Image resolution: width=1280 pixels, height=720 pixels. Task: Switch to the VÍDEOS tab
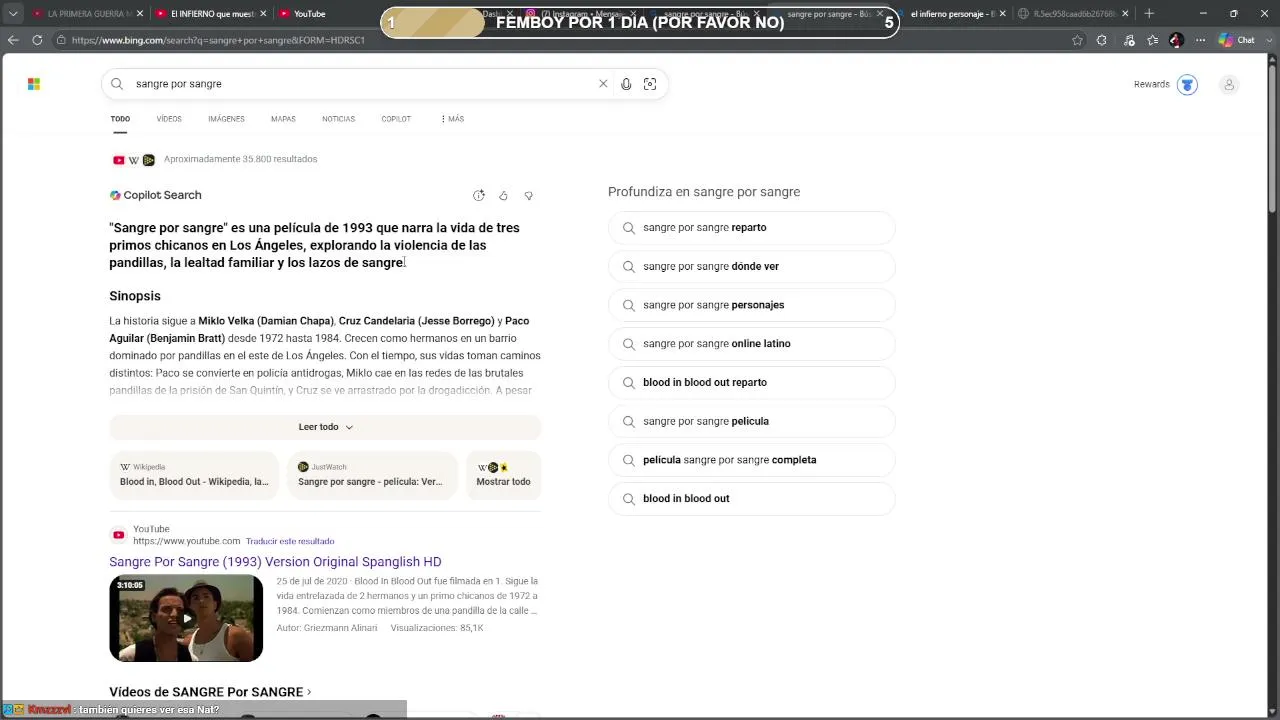(169, 119)
